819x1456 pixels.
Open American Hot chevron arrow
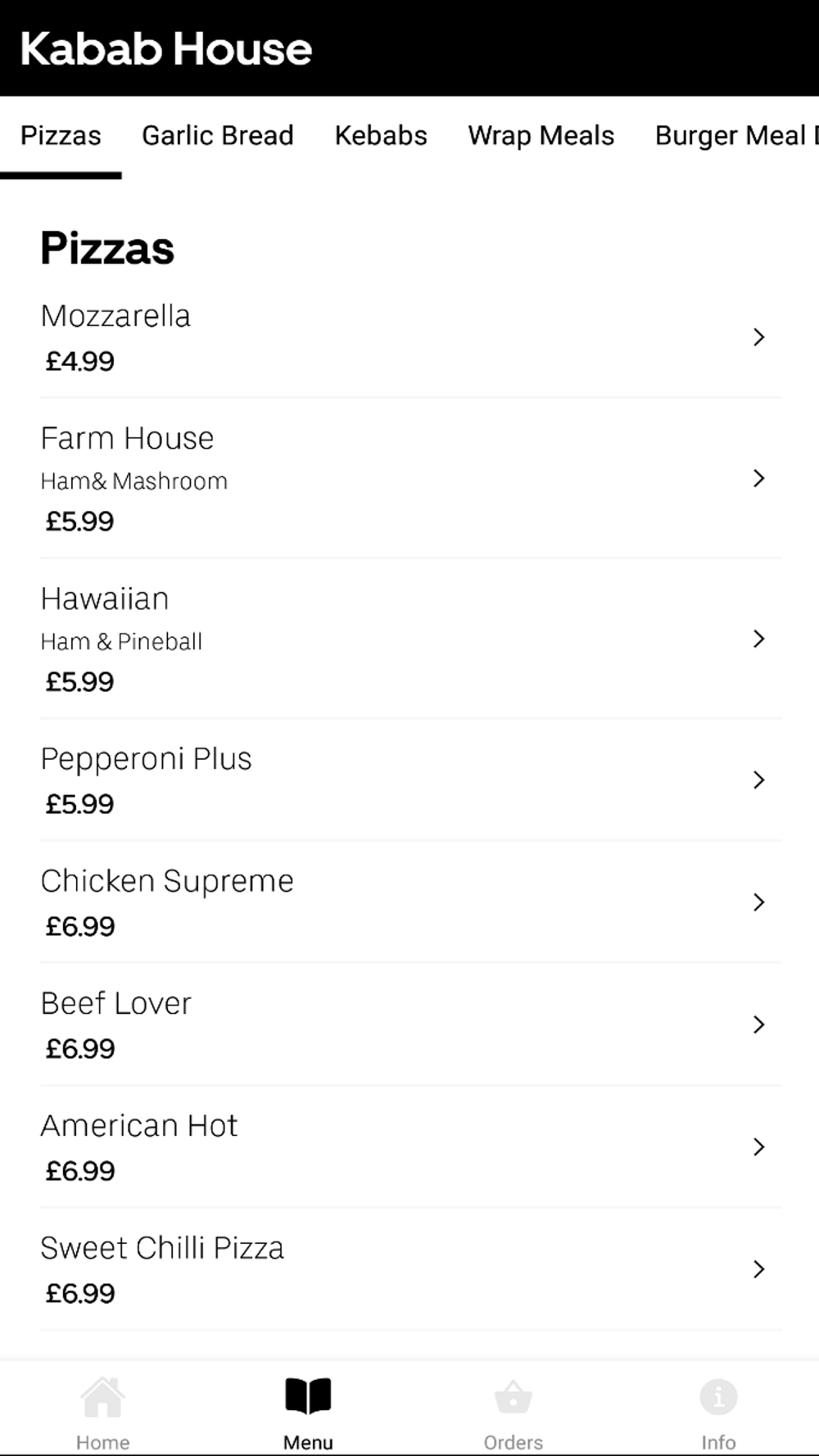pyautogui.click(x=758, y=1147)
